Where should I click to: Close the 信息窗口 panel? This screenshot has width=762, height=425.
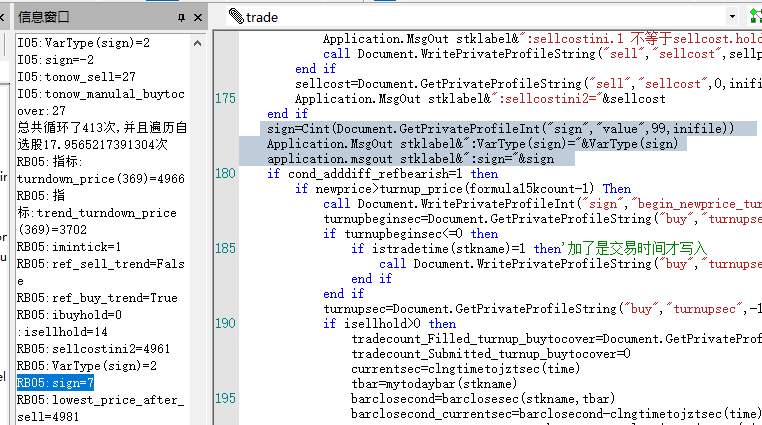coord(199,17)
